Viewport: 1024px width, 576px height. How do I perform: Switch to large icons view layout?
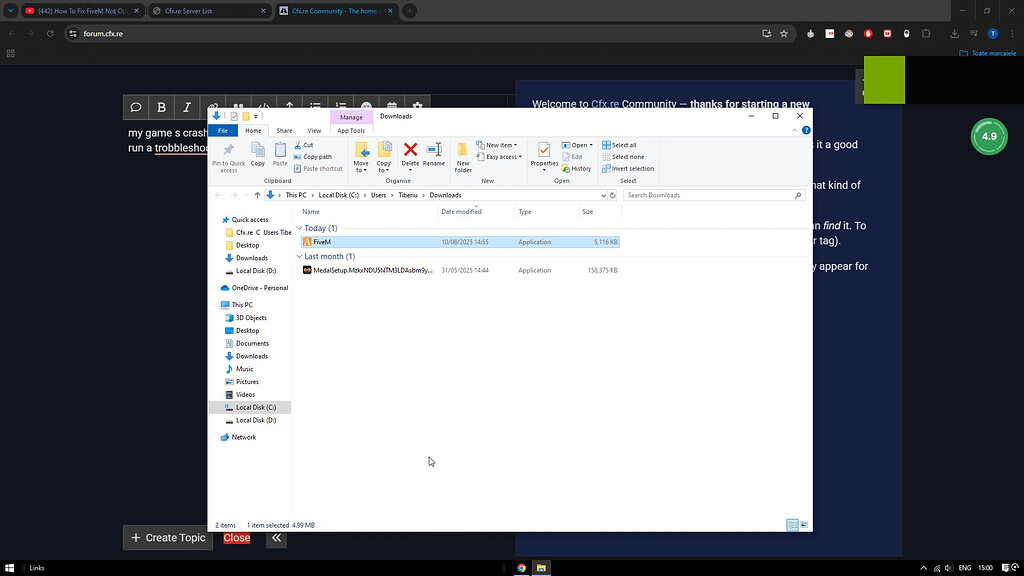tap(804, 525)
